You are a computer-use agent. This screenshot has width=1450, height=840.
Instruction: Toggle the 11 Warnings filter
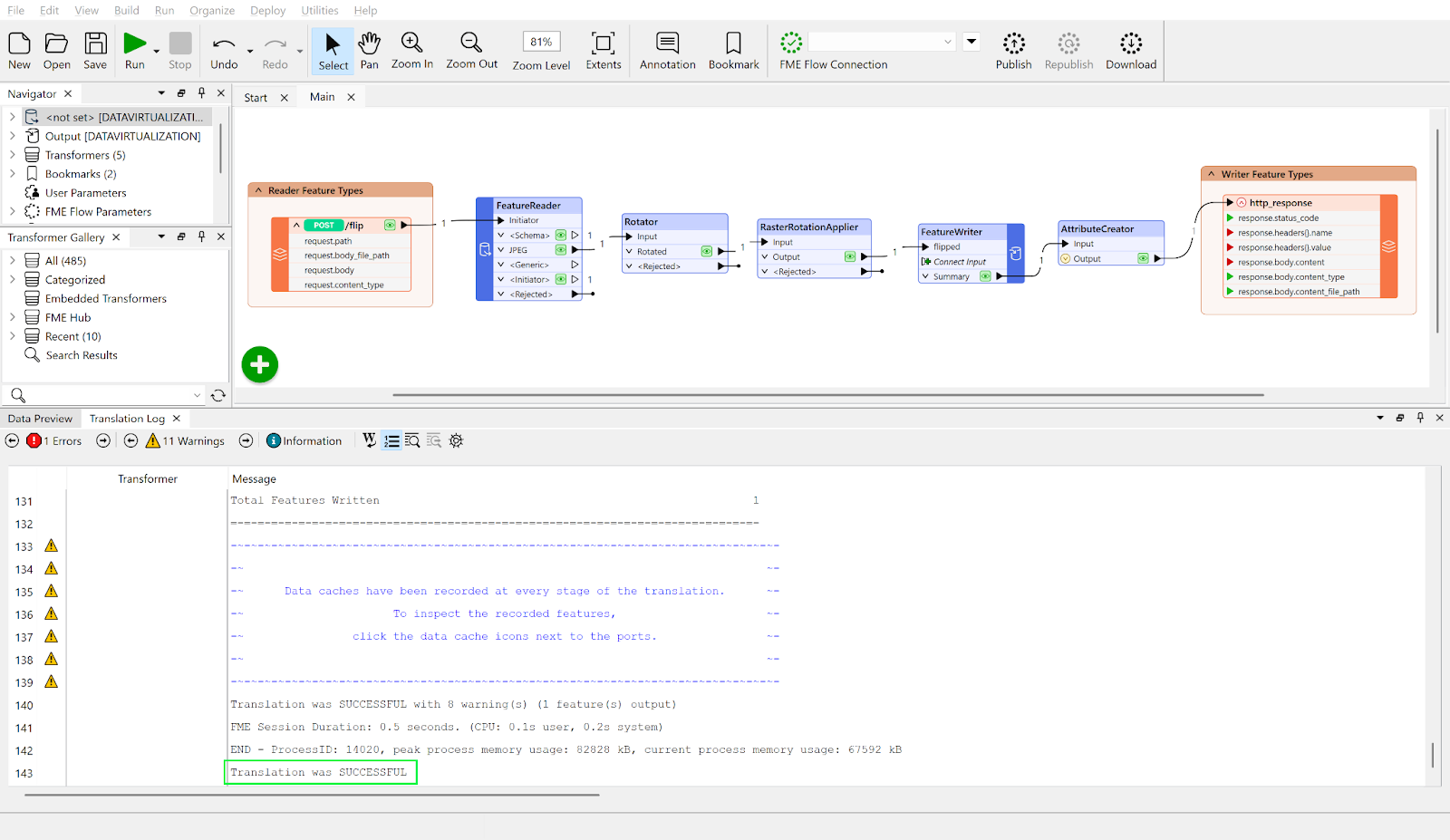coord(185,441)
